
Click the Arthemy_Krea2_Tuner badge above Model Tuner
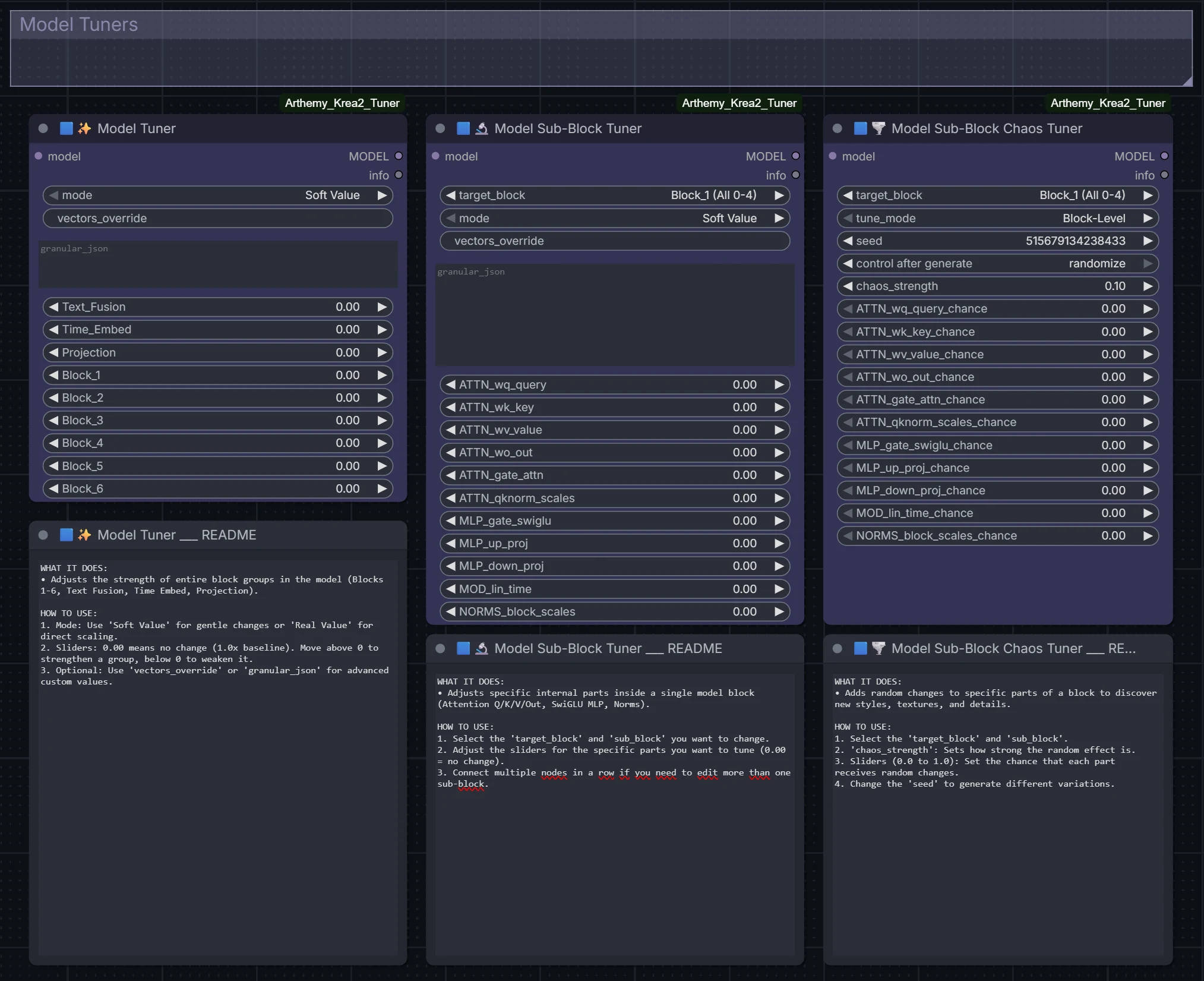(342, 103)
